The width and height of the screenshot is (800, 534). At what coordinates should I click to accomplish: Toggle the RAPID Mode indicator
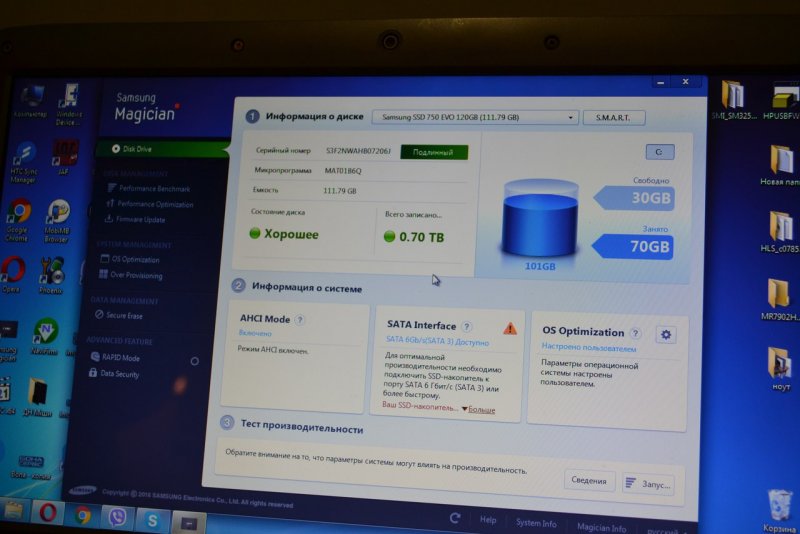pos(194,361)
